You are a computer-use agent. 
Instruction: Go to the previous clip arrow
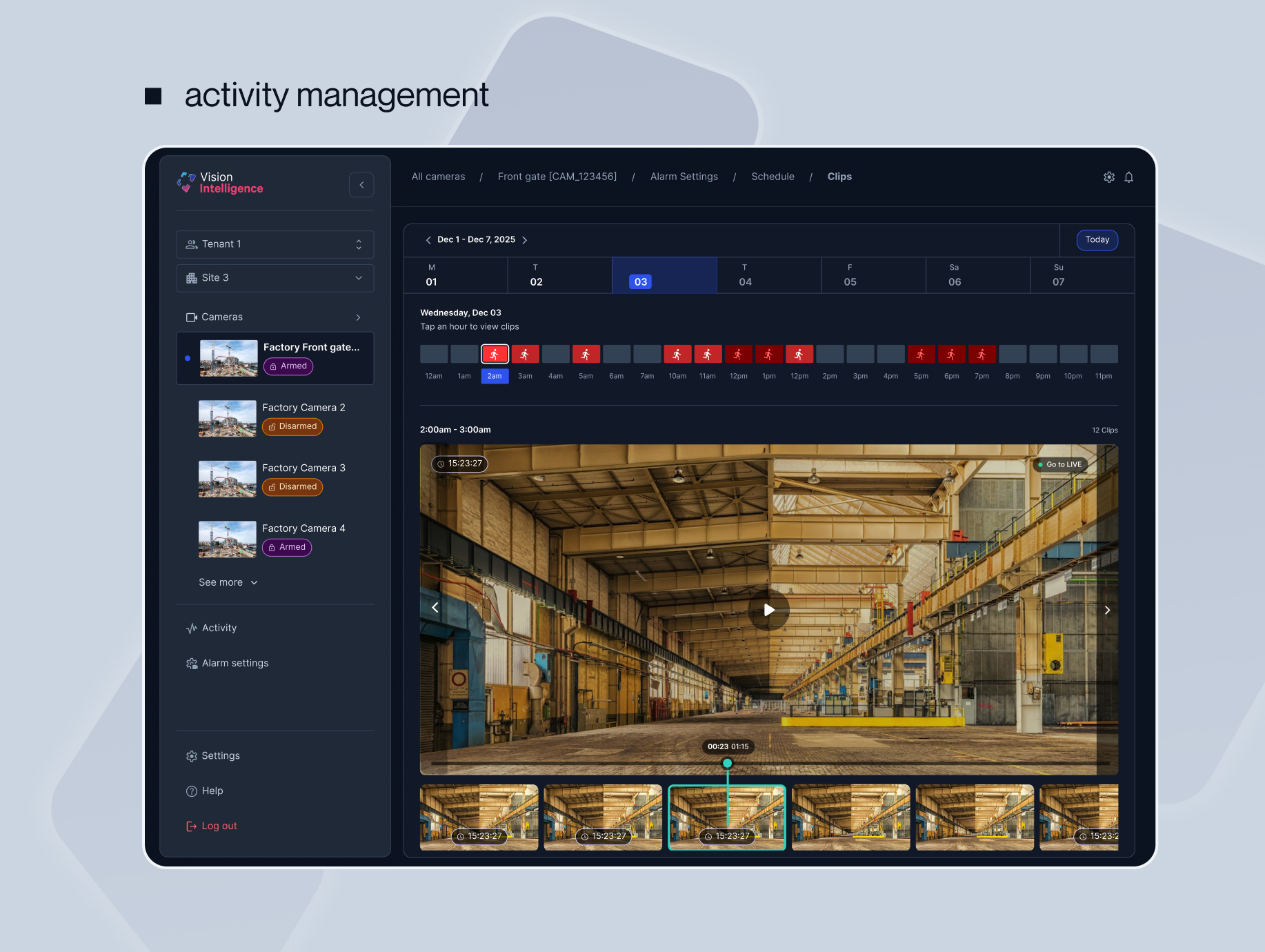pyautogui.click(x=435, y=608)
